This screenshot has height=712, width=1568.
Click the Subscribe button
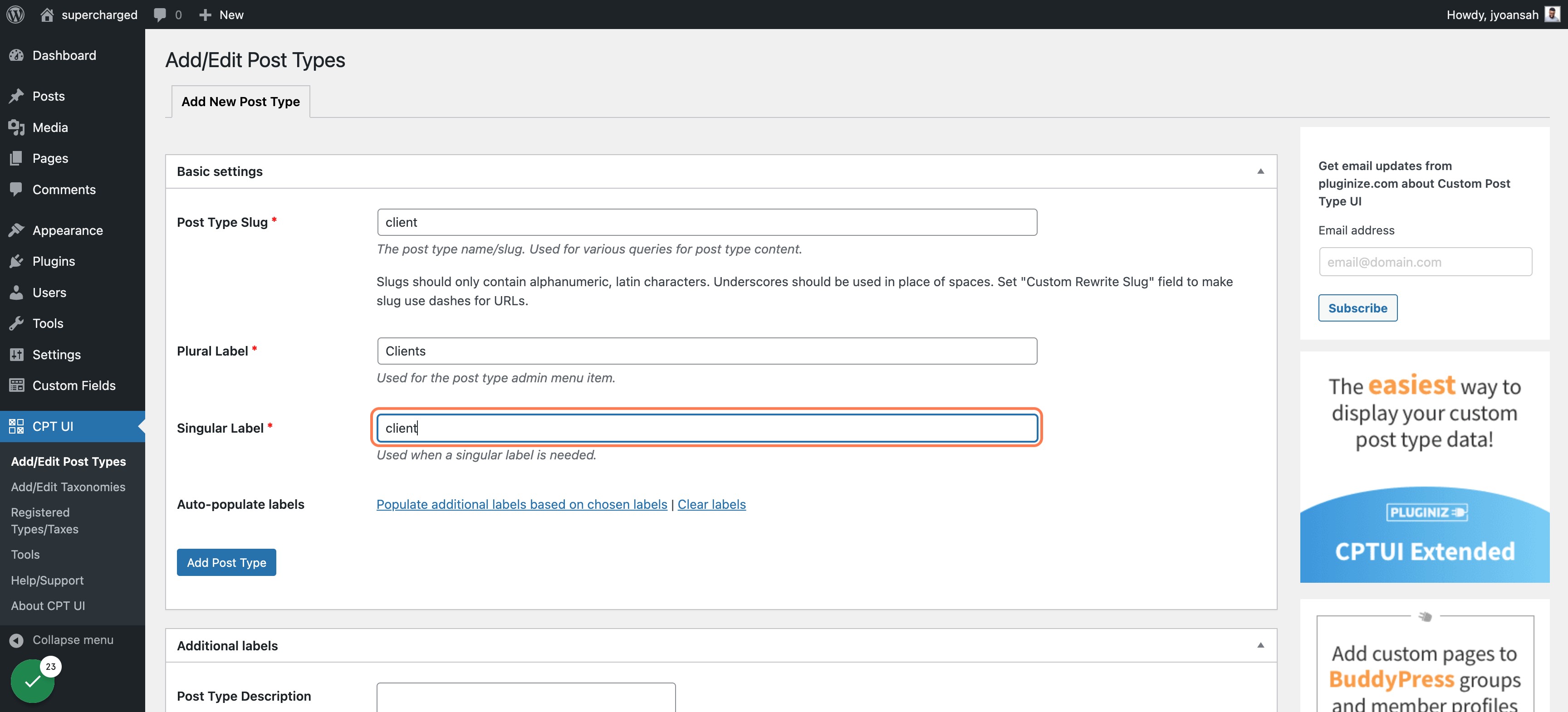1357,308
